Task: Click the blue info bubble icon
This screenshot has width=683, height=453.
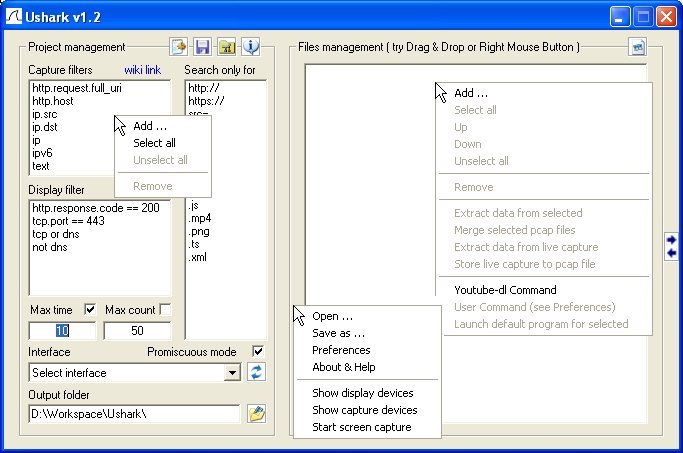Action: (x=250, y=47)
